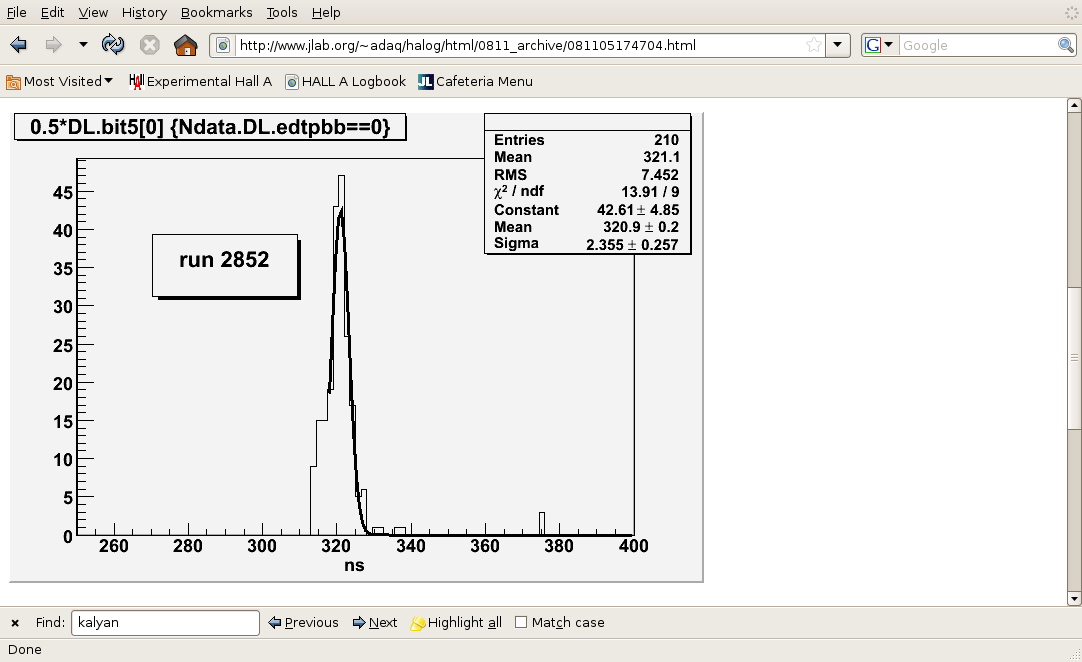Click the window resize grip in status bar
Image resolution: width=1082 pixels, height=662 pixels.
click(x=1075, y=655)
